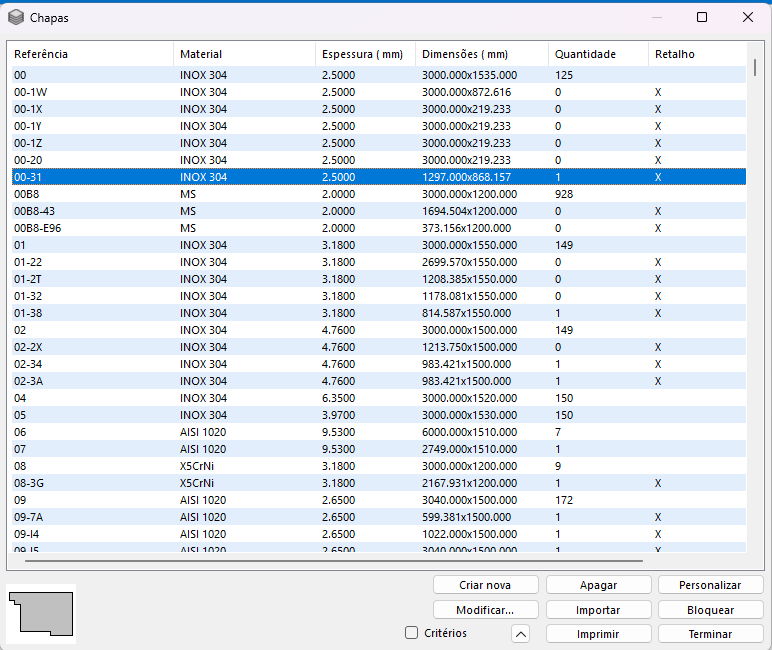This screenshot has width=772, height=650.
Task: Select row with reference 00
Action: pos(379,75)
